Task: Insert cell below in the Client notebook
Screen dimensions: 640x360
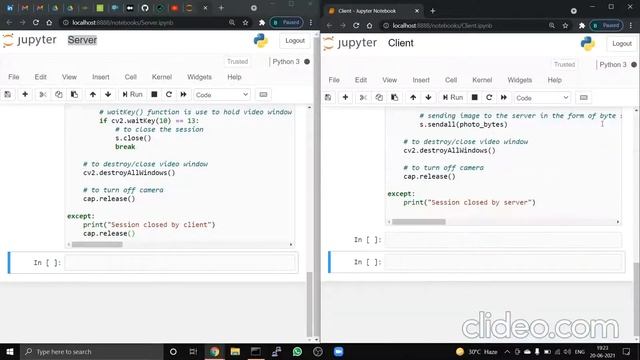Action: [x=345, y=98]
